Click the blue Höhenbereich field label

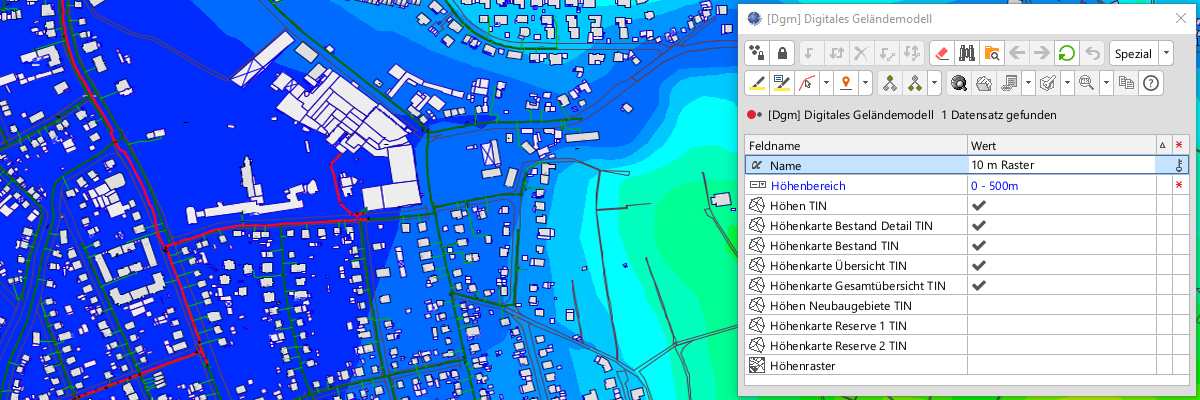pos(807,185)
